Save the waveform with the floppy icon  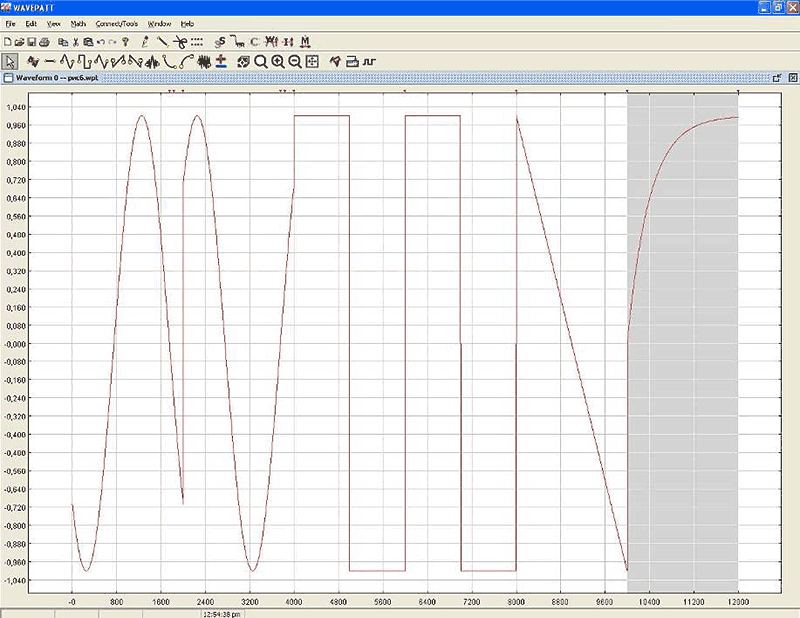32,42
